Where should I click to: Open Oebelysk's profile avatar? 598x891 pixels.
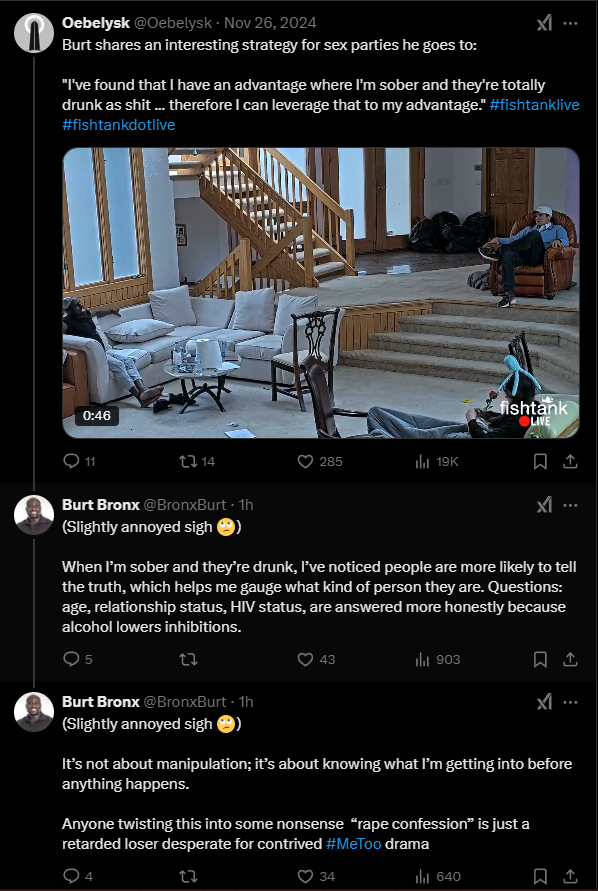pyautogui.click(x=34, y=32)
